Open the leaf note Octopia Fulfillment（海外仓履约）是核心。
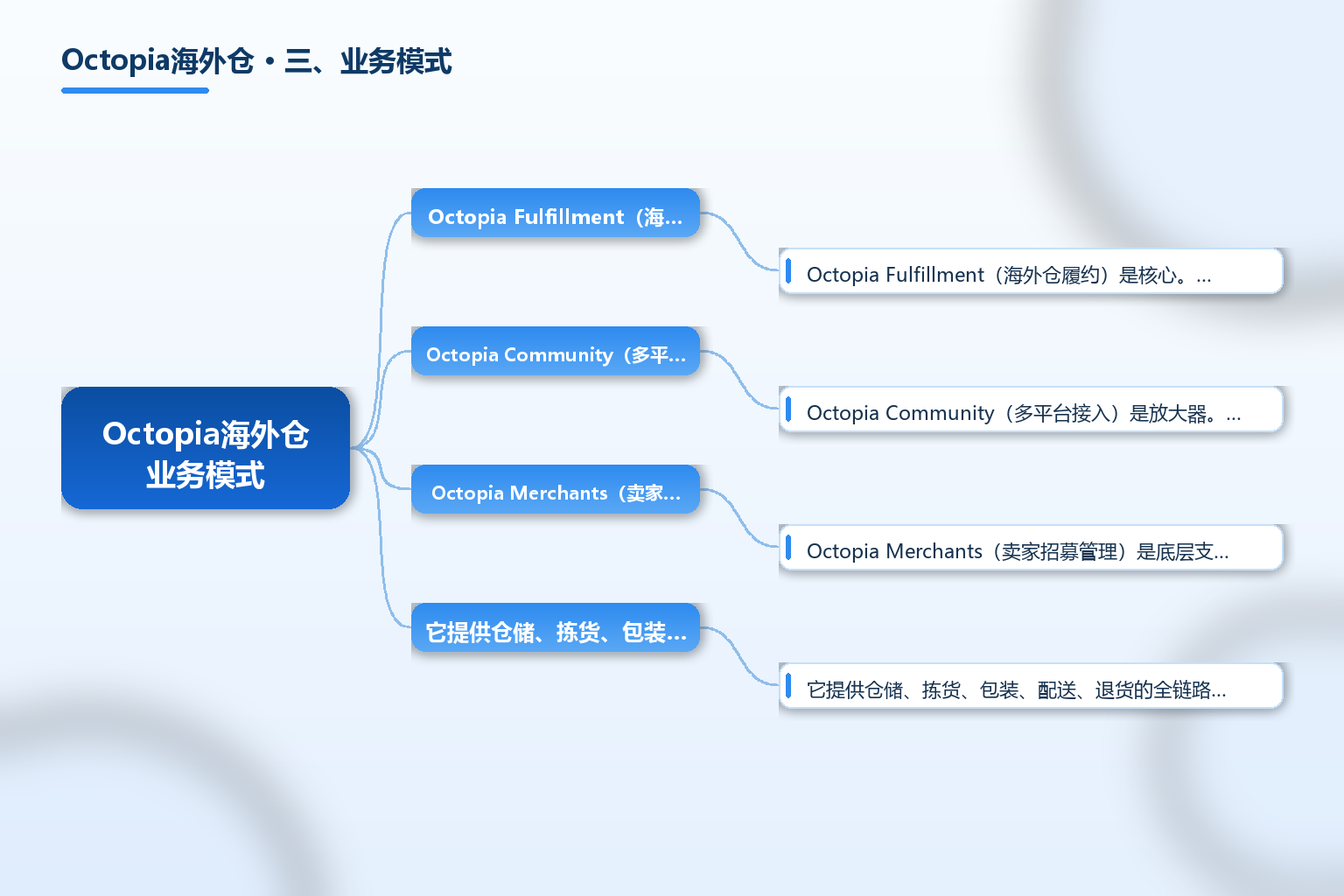Screen dimensions: 1344x896 pyautogui.click(x=1031, y=271)
